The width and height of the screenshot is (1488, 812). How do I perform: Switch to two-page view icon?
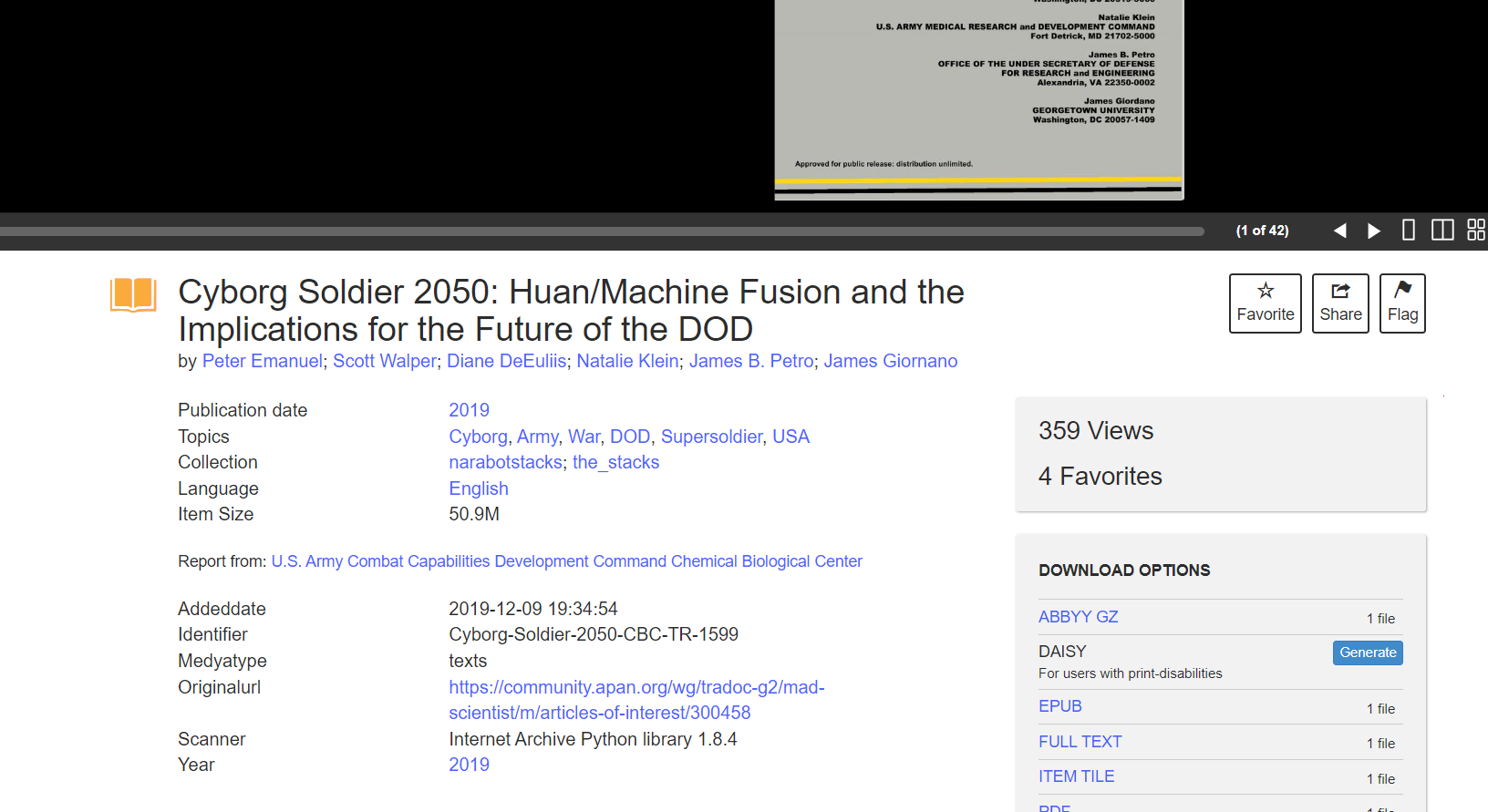[x=1442, y=230]
